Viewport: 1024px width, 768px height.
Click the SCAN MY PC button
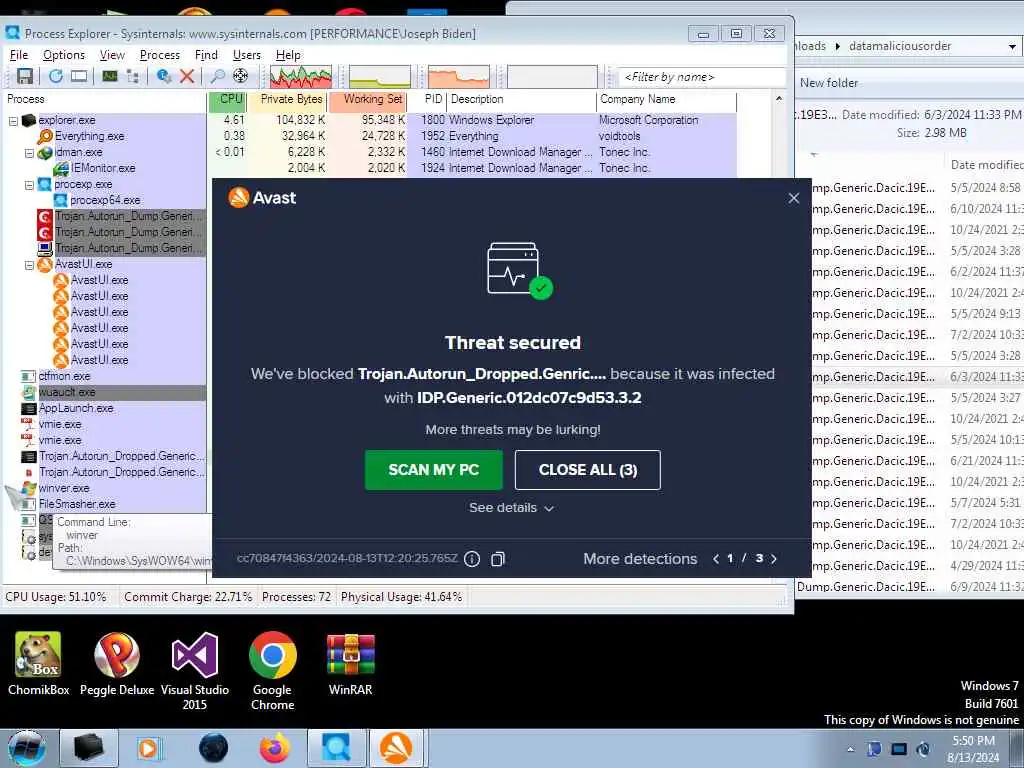(x=434, y=470)
